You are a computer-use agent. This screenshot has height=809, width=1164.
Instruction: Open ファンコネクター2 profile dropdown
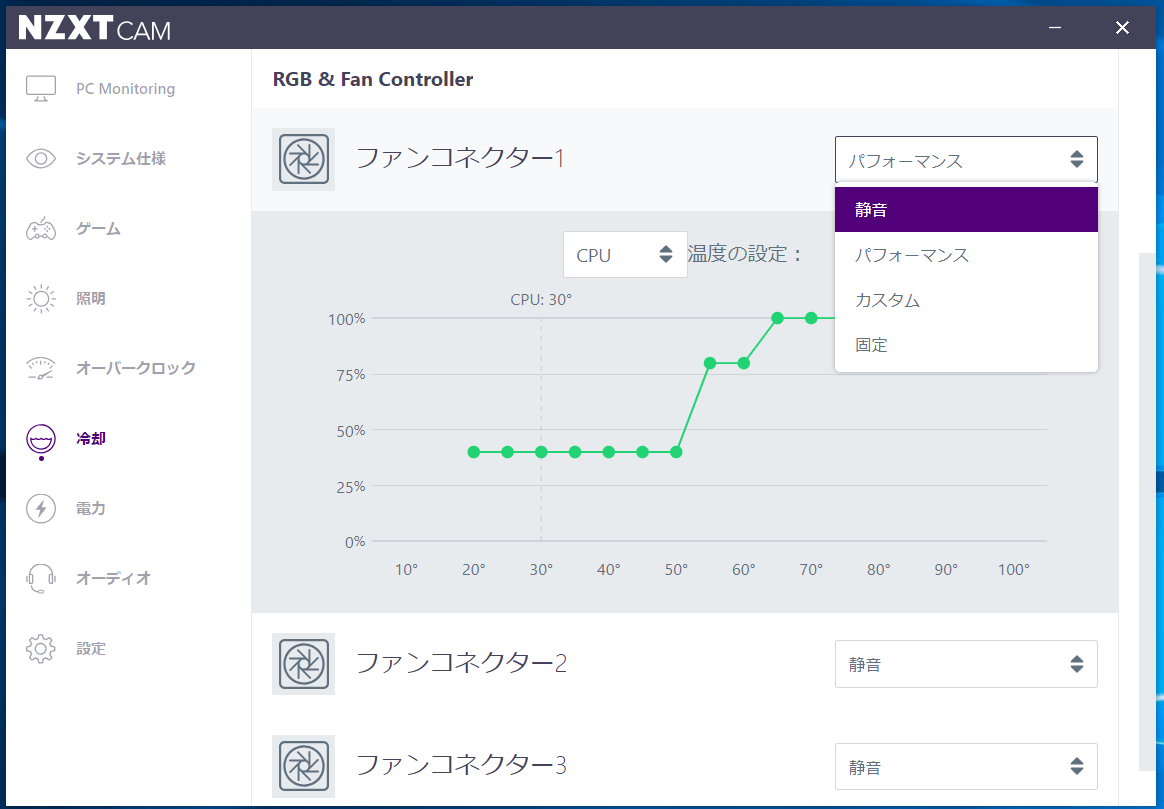click(x=966, y=664)
